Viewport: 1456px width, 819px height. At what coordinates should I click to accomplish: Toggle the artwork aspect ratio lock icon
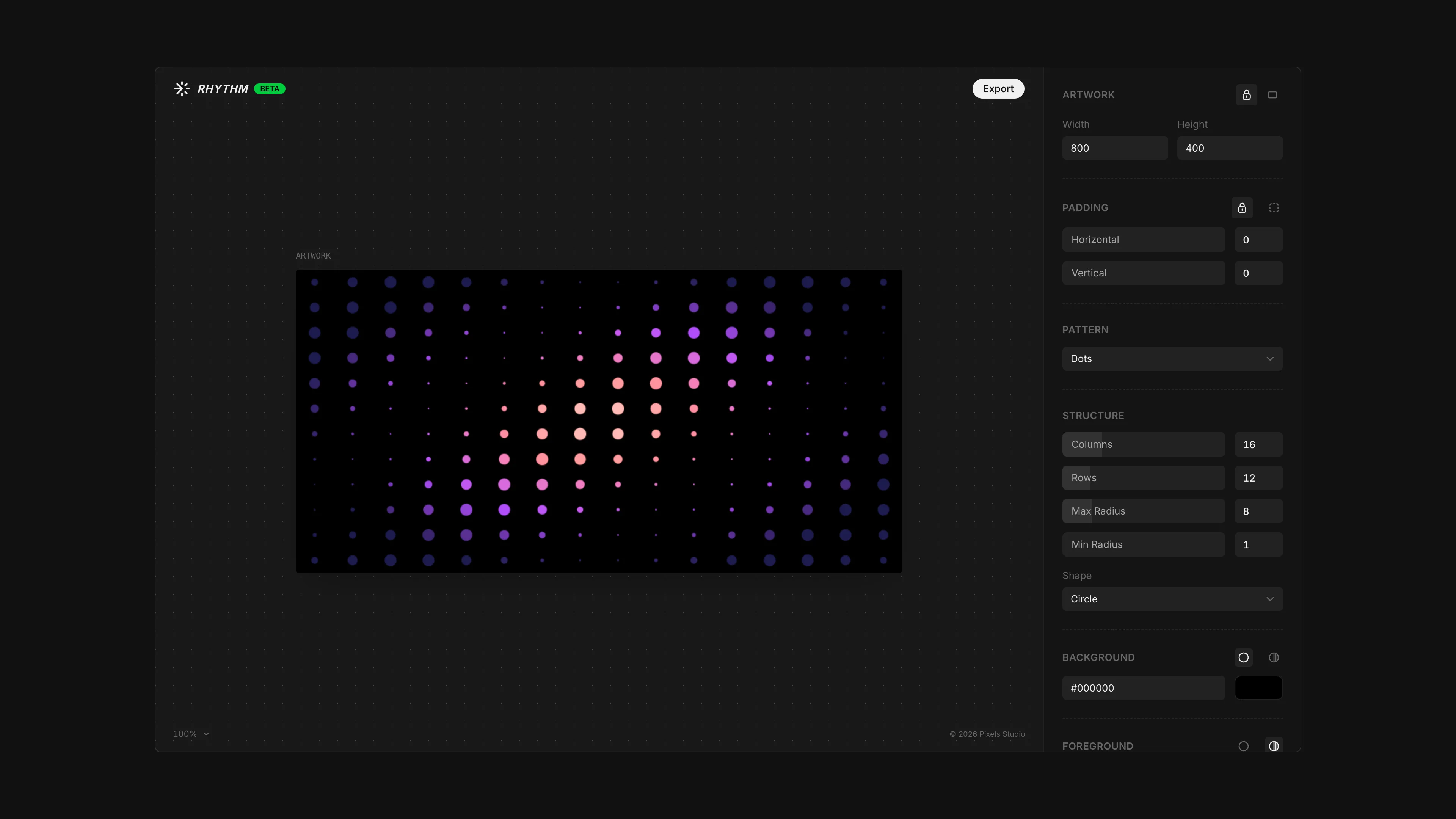coord(1246,95)
